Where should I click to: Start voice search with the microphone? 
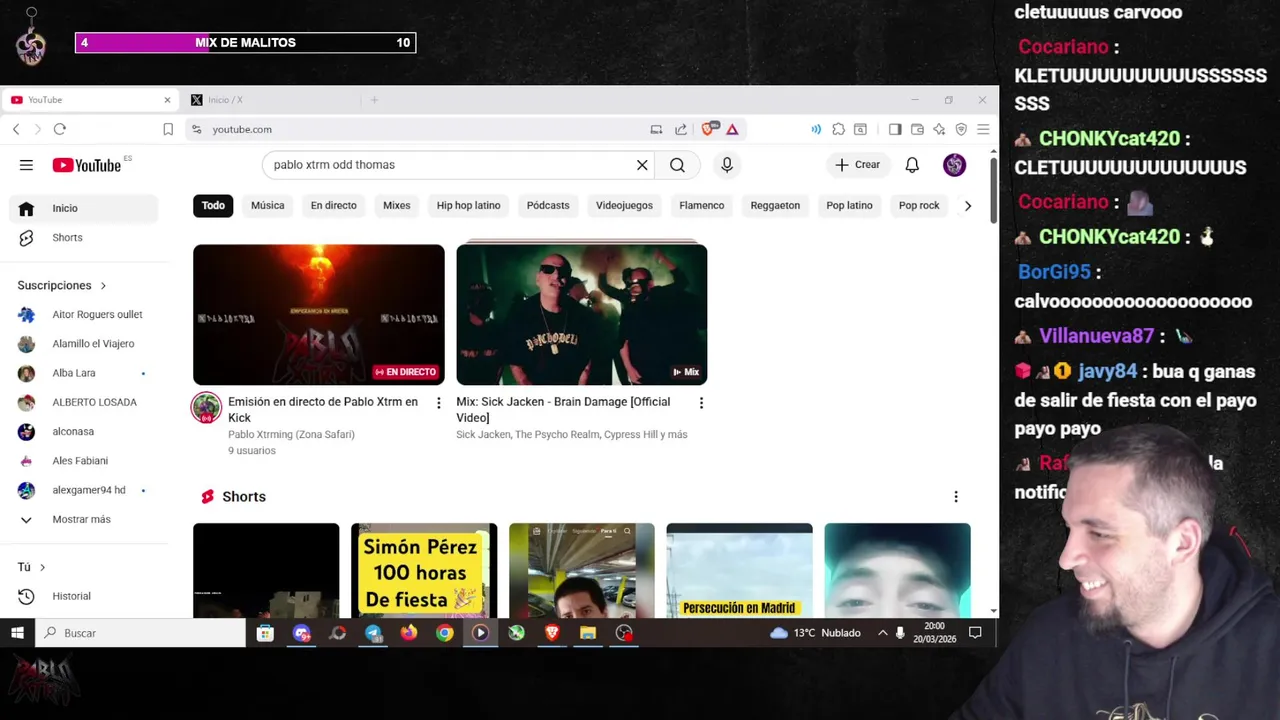tap(727, 165)
